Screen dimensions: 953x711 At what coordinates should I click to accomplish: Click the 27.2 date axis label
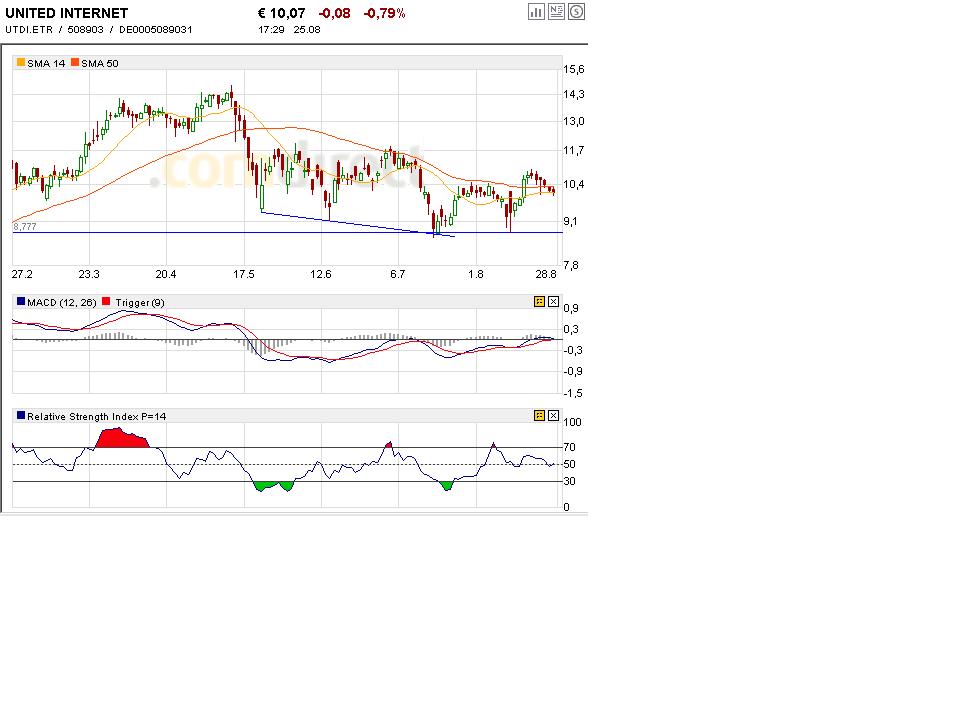coord(22,274)
